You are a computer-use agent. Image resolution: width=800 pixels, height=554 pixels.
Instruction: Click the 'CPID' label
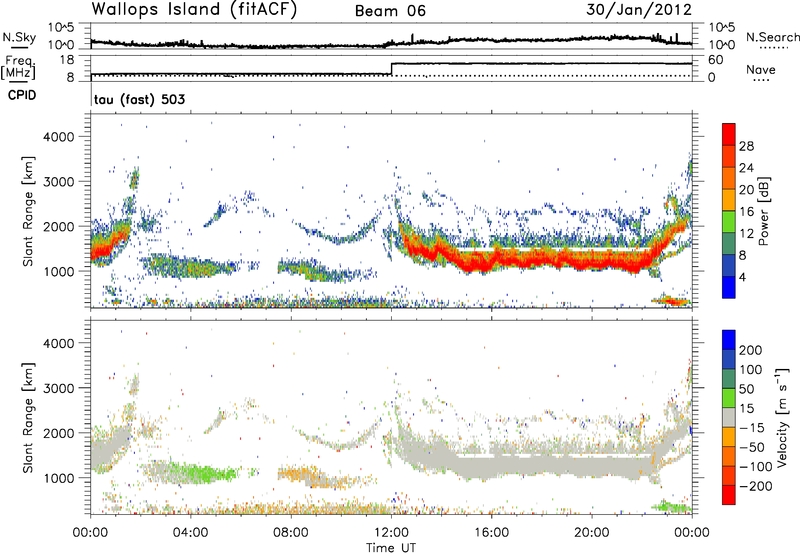(x=22, y=95)
